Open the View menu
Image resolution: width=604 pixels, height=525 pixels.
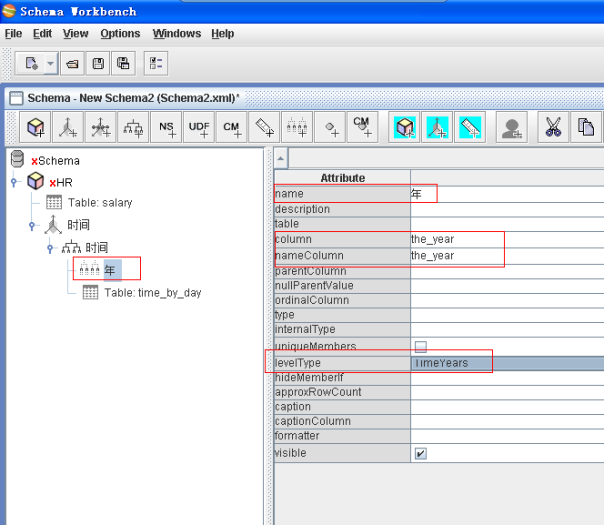coord(76,34)
